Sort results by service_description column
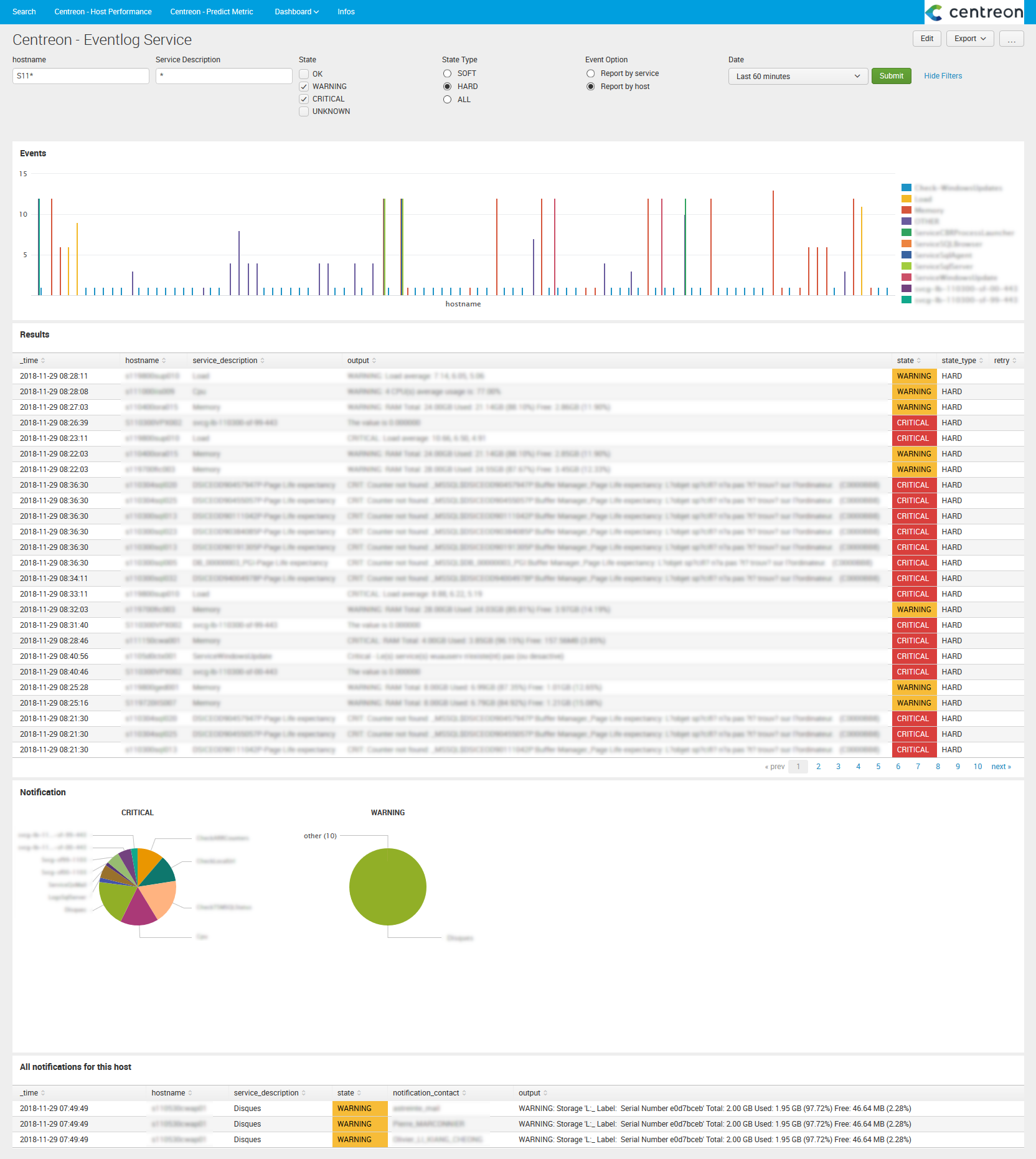1036x1159 pixels. (228, 361)
